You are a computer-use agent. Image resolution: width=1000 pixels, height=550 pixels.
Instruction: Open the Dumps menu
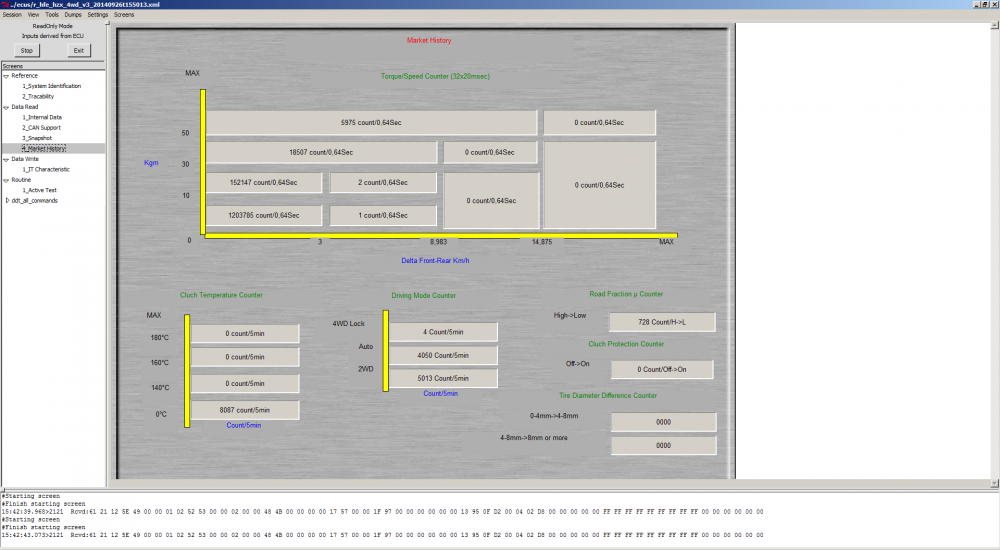pos(73,15)
